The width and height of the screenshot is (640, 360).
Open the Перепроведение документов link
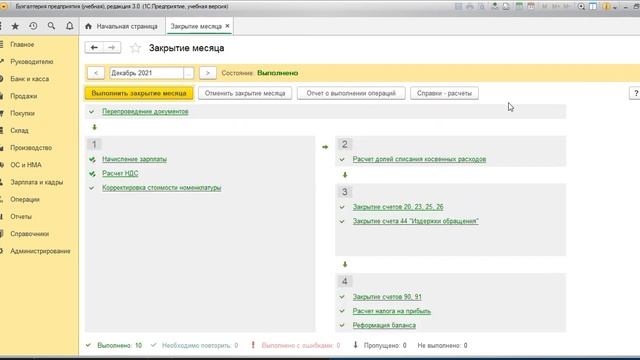coord(145,111)
